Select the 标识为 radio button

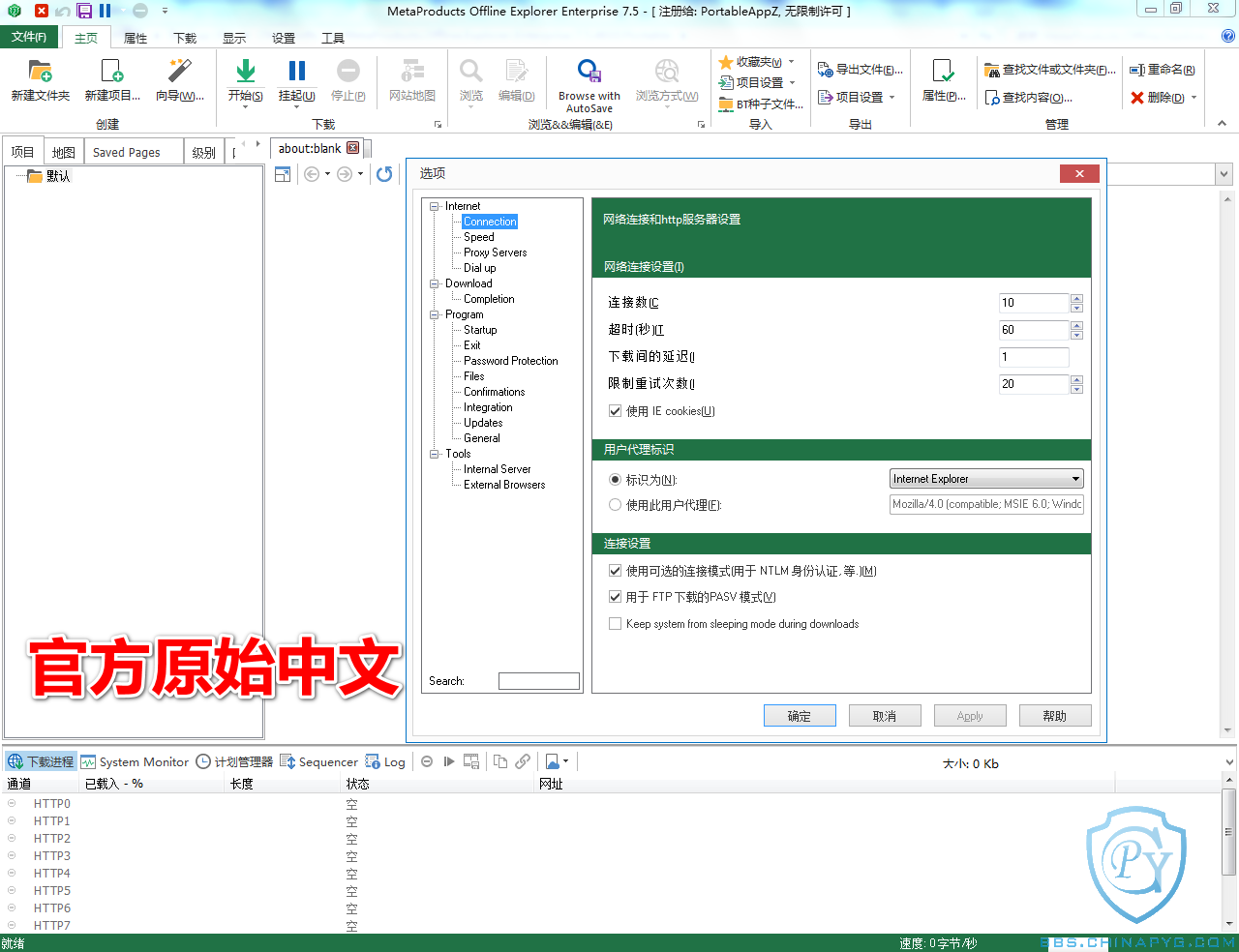coord(615,480)
